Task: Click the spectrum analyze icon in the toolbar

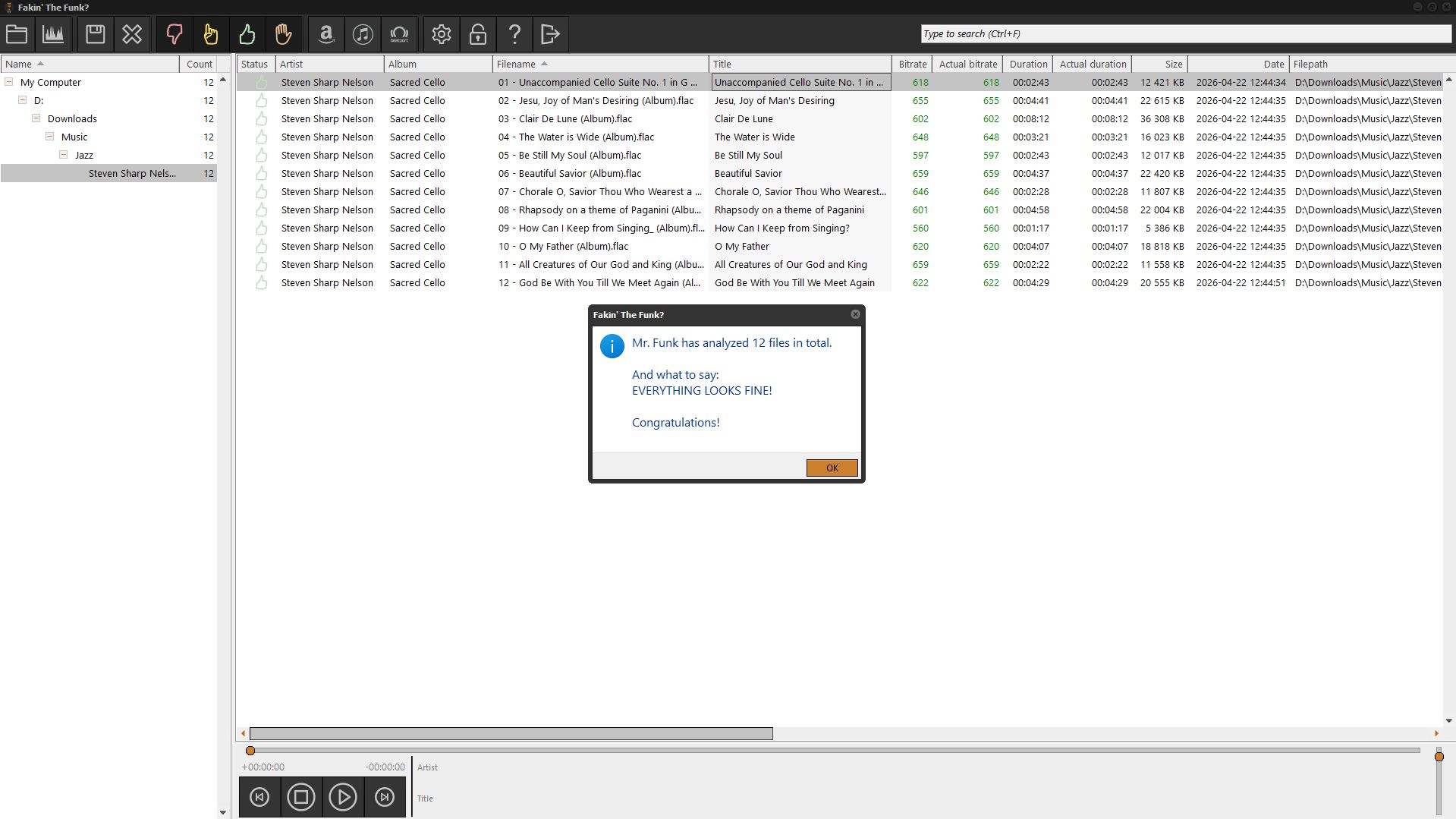Action: point(53,34)
